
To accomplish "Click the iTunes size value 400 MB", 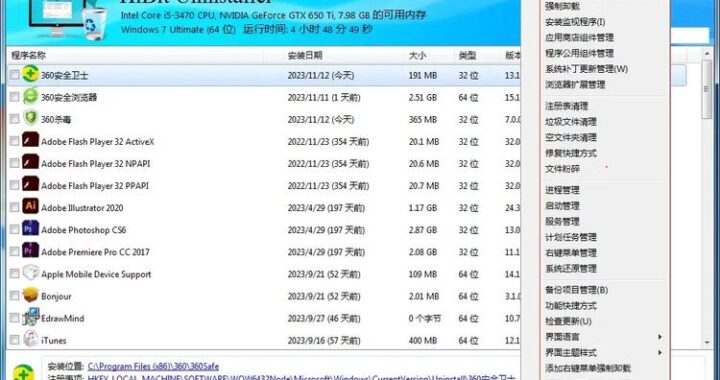I will coord(423,341).
